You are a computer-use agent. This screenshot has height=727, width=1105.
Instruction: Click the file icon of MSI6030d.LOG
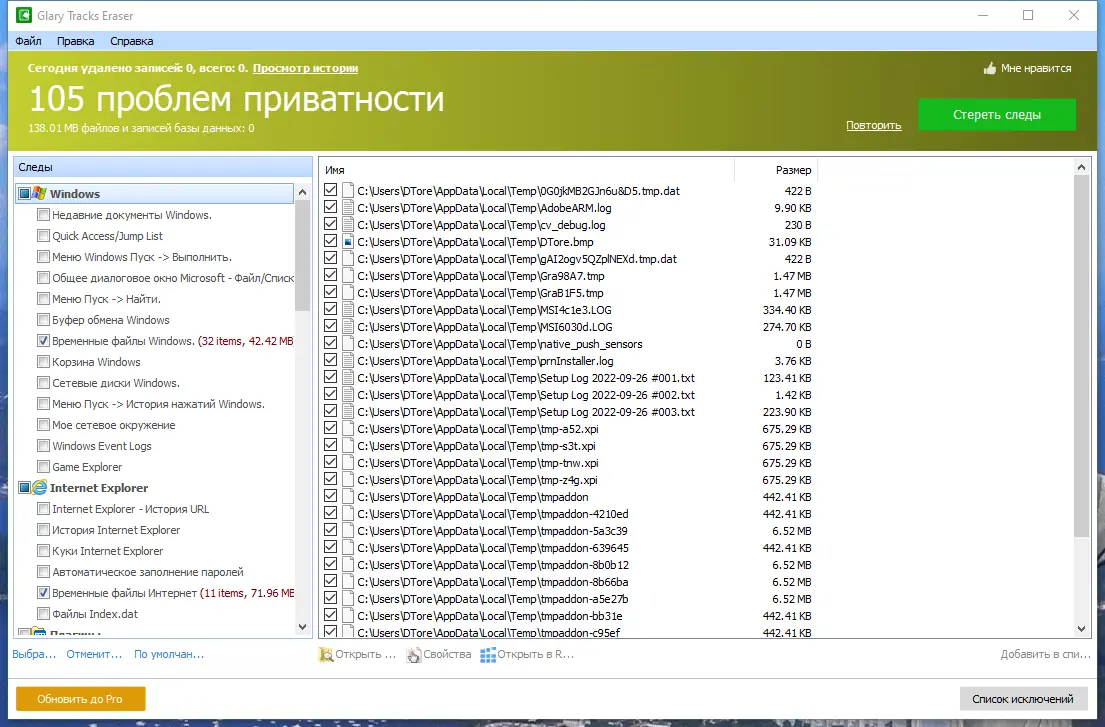pos(347,327)
